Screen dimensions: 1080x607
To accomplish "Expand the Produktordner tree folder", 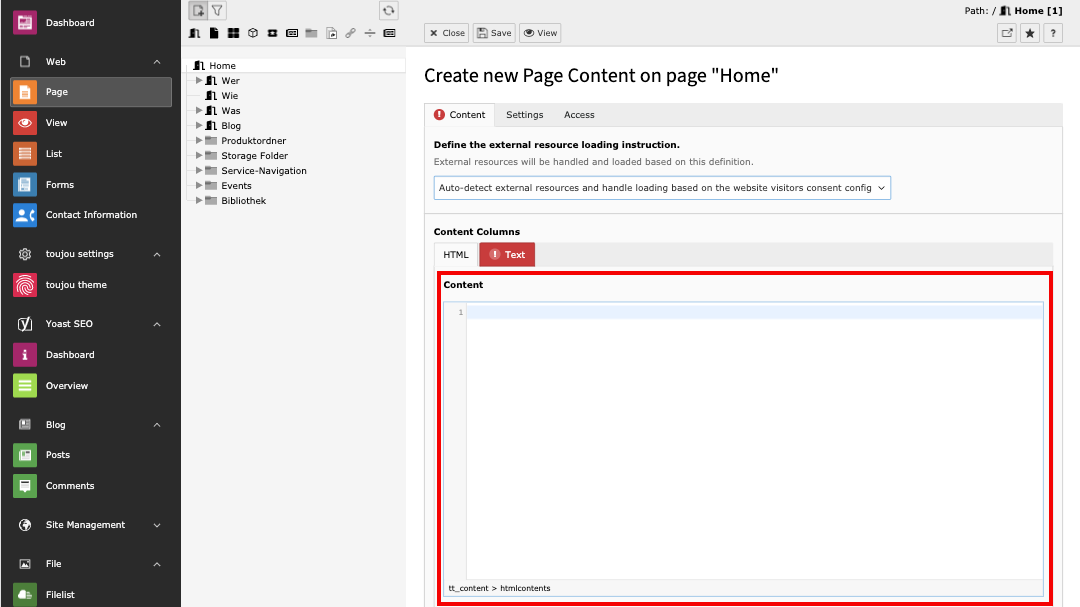I will pos(199,141).
